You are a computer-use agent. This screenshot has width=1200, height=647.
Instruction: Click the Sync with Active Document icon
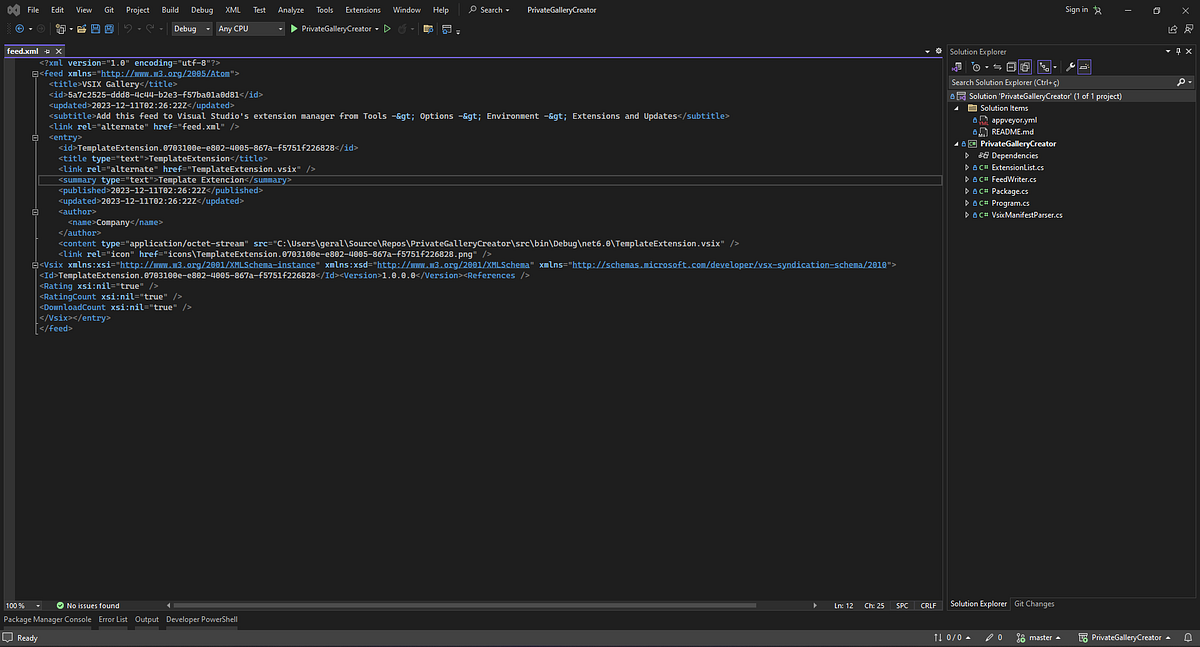pyautogui.click(x=997, y=67)
